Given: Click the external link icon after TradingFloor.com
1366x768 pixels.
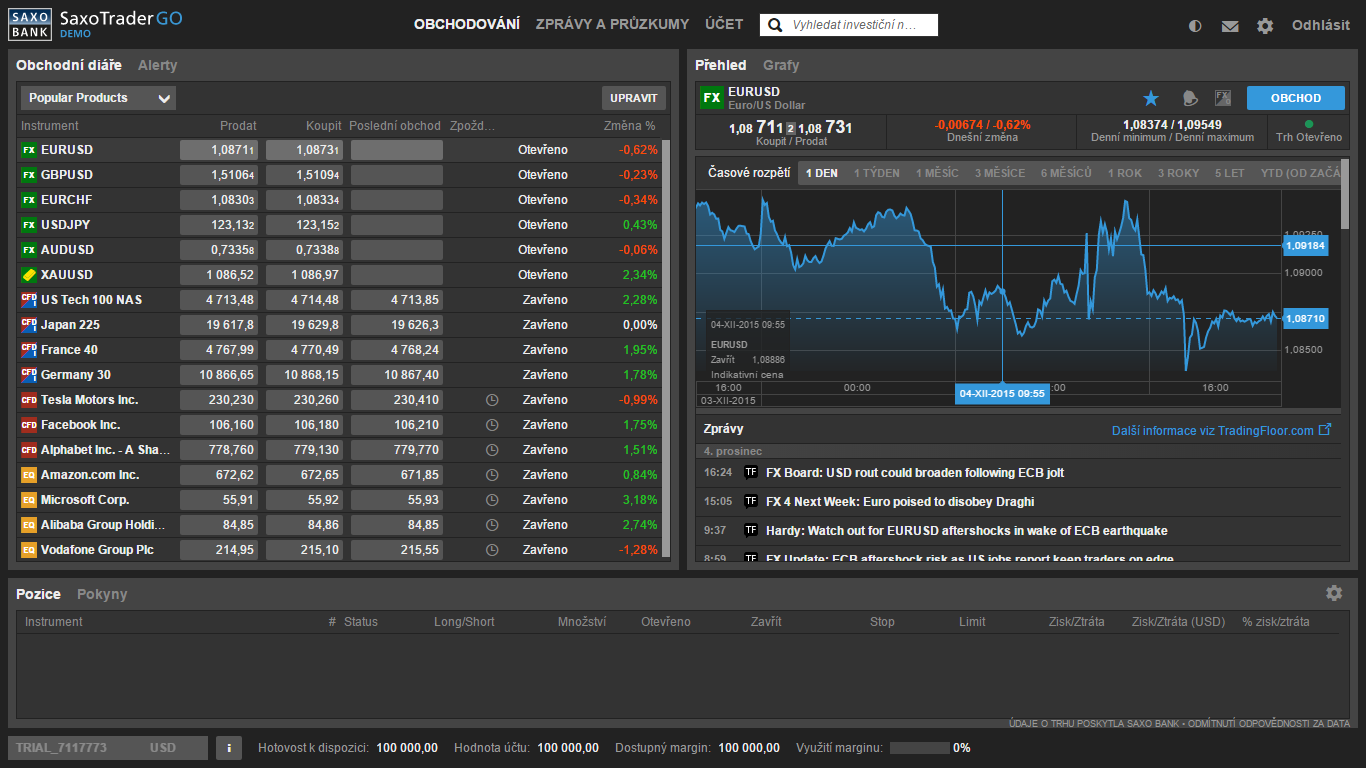Looking at the screenshot, I should [x=1325, y=430].
